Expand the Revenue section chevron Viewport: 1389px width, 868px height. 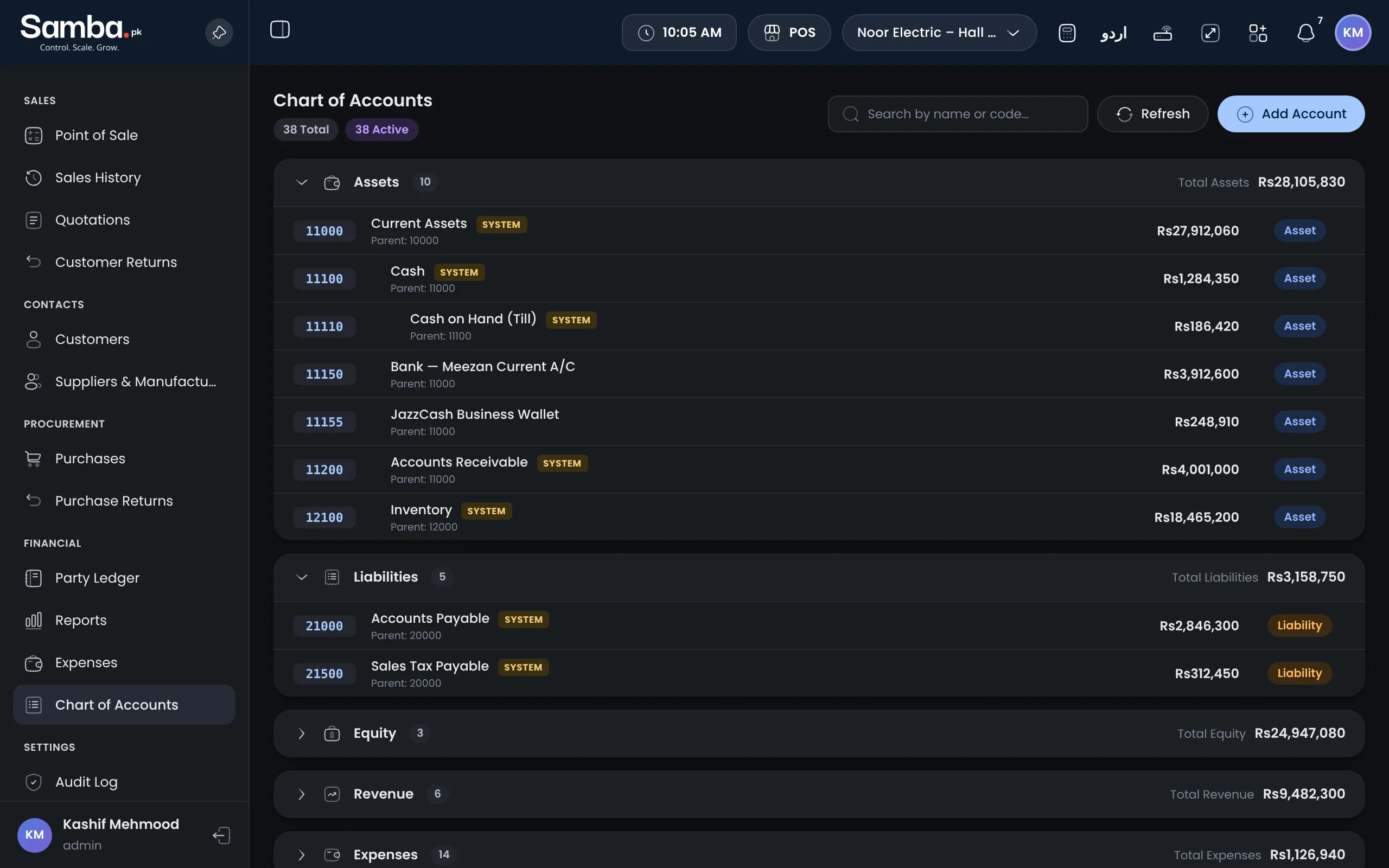coord(301,794)
